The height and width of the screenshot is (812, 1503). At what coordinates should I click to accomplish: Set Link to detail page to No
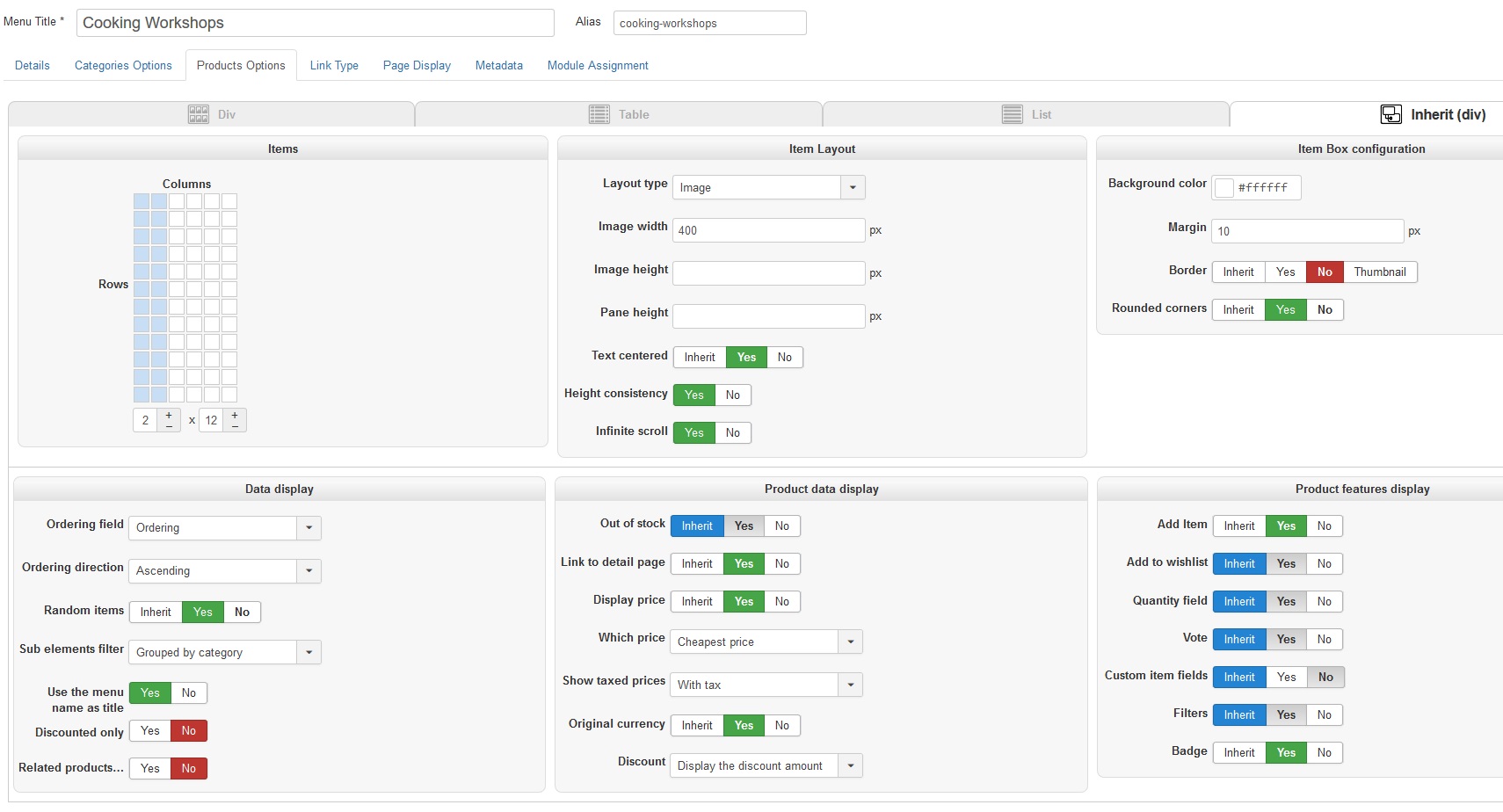pos(782,563)
